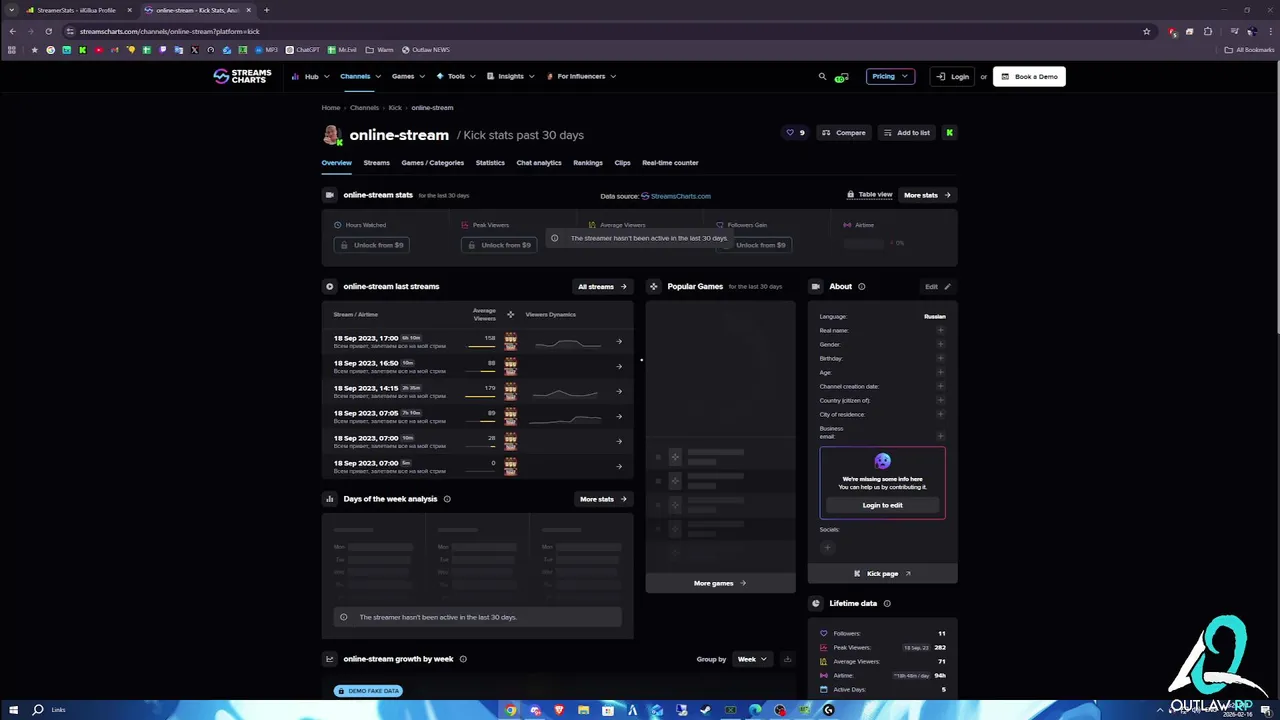Click plus icon beside Real name field
1280x720 pixels.
tap(940, 330)
